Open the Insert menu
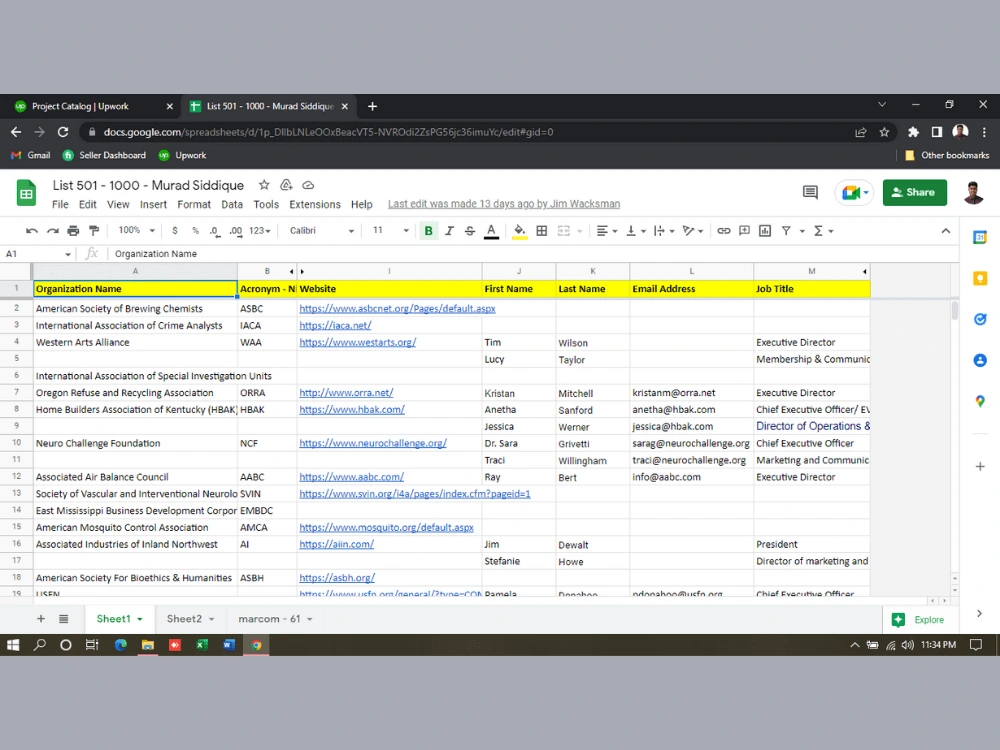 point(153,205)
